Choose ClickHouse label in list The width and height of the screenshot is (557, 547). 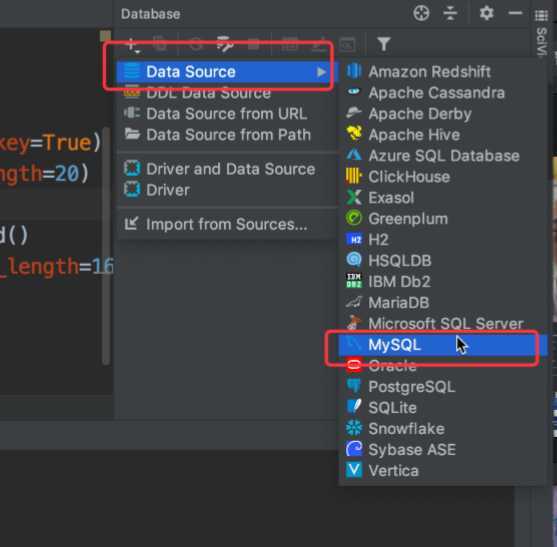409,177
